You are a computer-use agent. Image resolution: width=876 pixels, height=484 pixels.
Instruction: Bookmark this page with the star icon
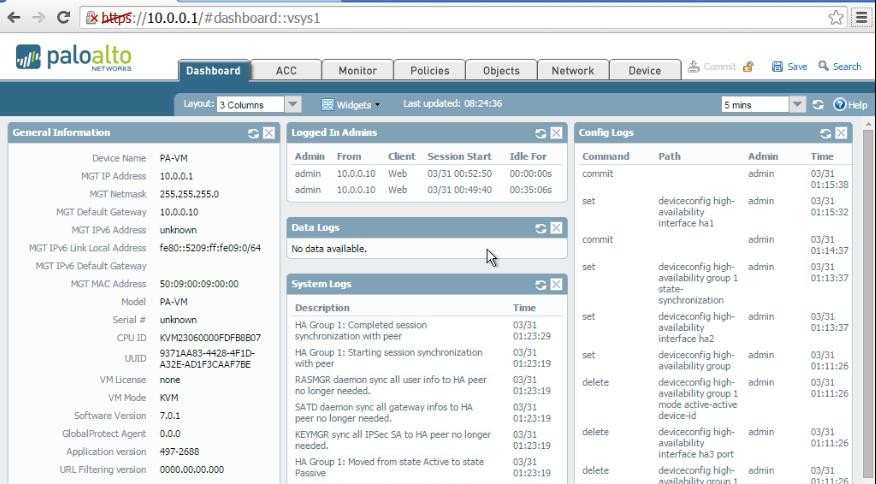click(836, 17)
